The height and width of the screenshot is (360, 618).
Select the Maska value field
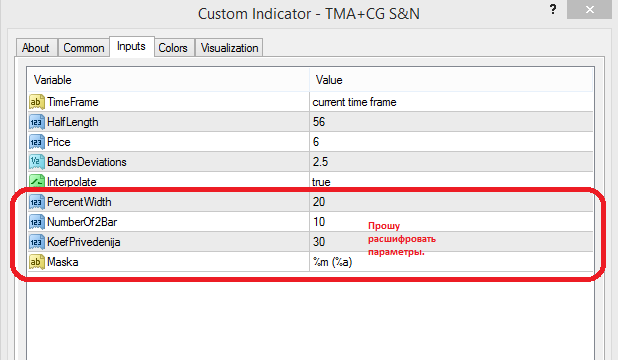(451, 262)
